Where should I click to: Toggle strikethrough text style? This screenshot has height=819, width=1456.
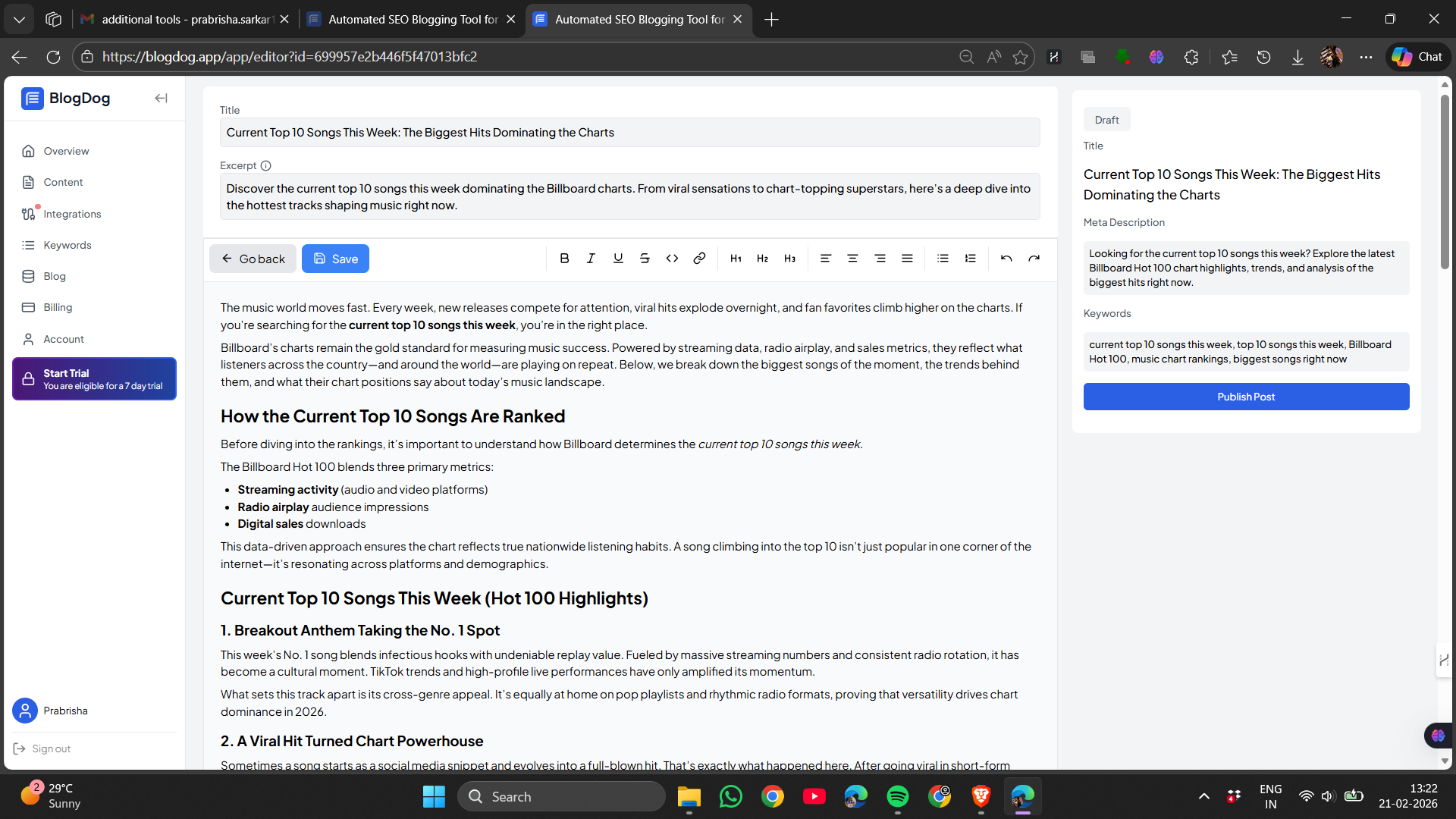[x=645, y=259]
